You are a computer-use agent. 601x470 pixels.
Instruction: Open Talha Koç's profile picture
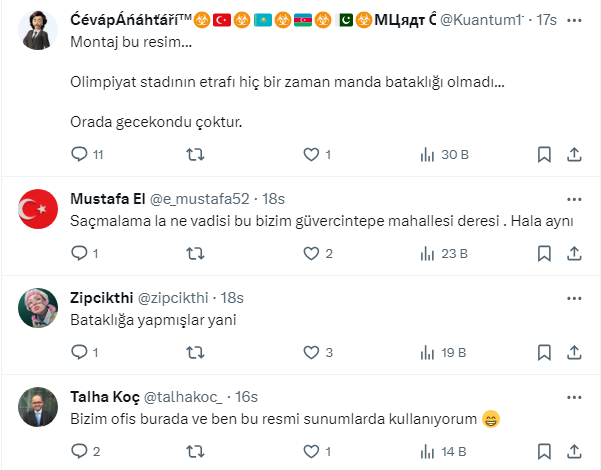click(39, 406)
